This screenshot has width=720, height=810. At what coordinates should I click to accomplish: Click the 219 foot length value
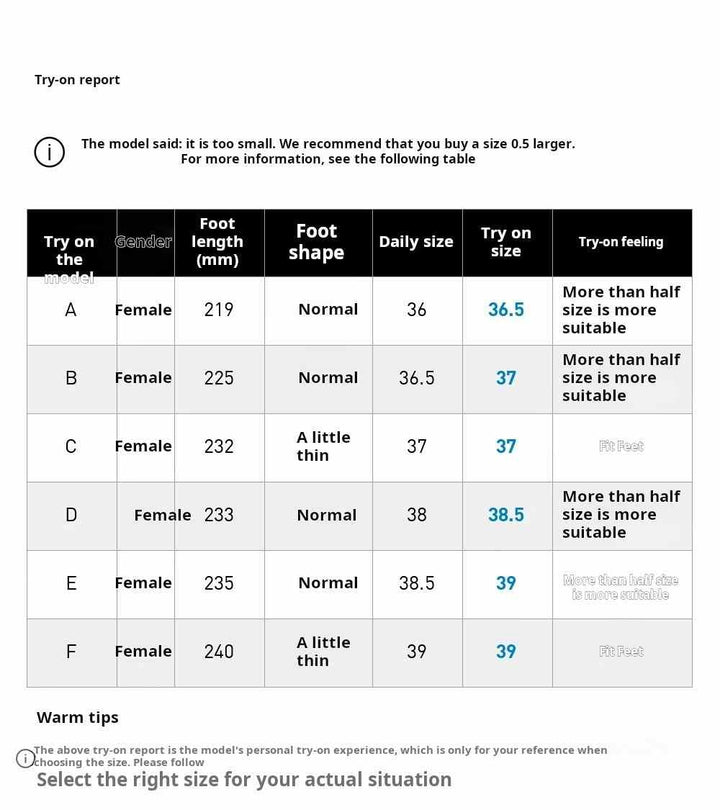click(219, 310)
